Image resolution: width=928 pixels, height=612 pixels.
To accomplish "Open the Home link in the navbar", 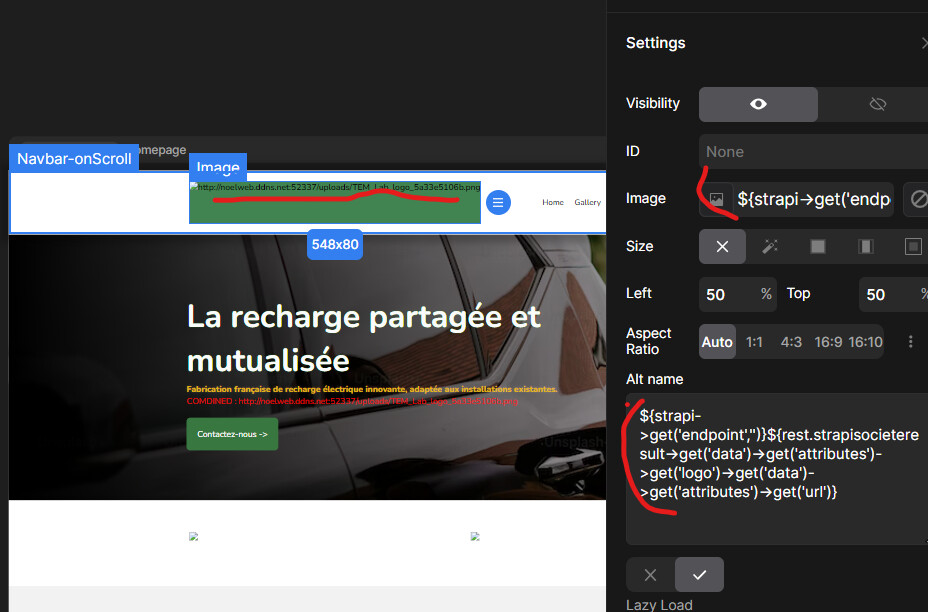I will [553, 202].
